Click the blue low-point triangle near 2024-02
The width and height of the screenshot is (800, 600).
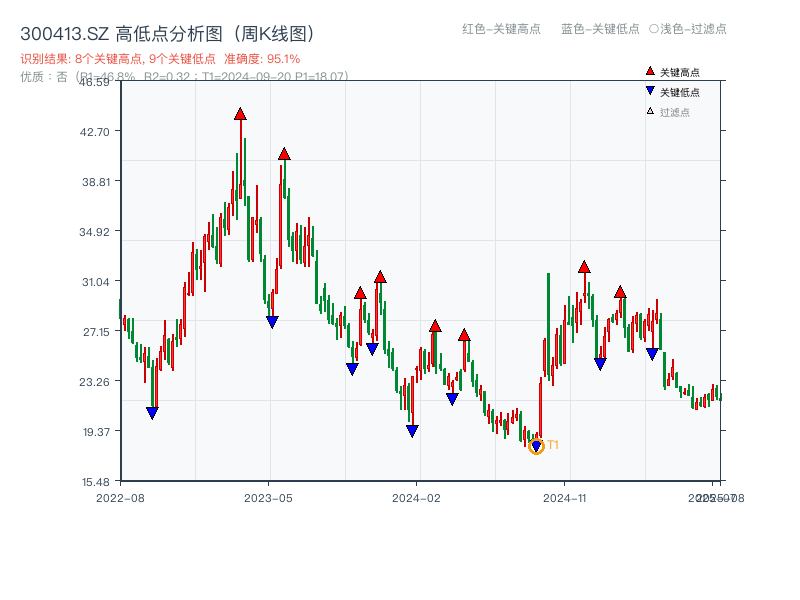[x=412, y=430]
